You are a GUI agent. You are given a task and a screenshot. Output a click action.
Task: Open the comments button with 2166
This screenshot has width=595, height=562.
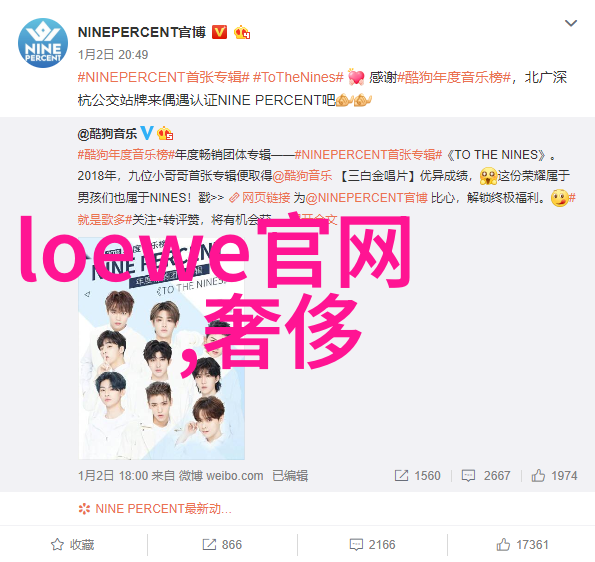pos(372,545)
